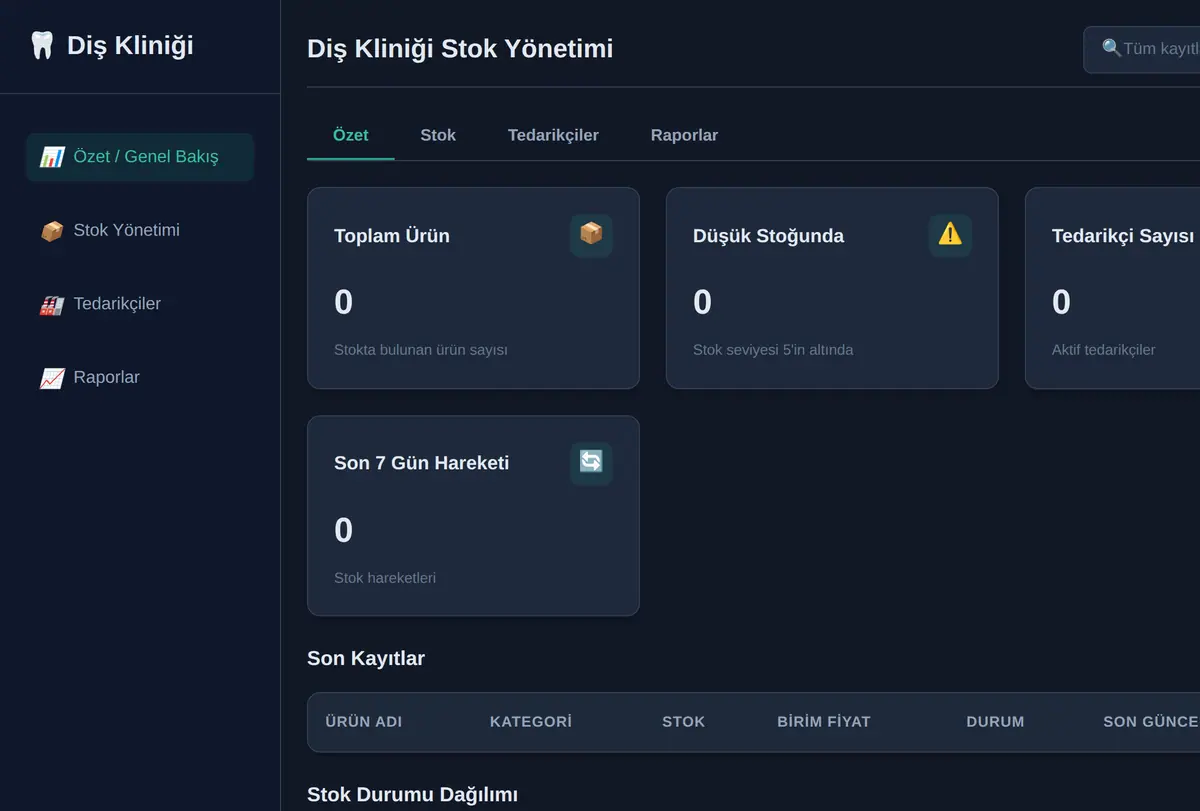Click the Özet bar chart sidebar icon

(x=52, y=157)
